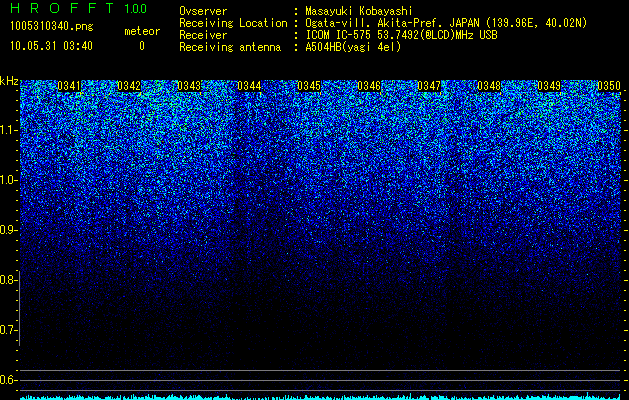
Task: Click the 0345 time marker
Action: pyautogui.click(x=309, y=86)
